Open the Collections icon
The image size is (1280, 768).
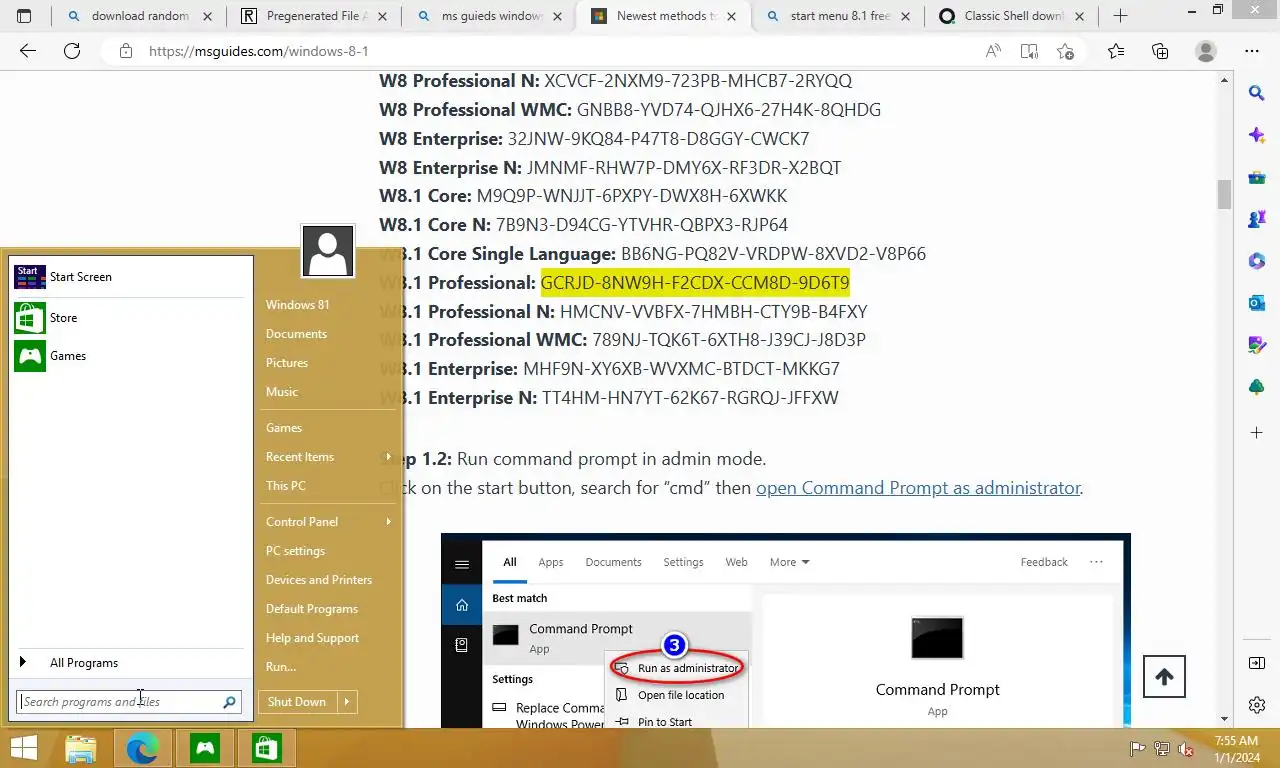pyautogui.click(x=1160, y=51)
